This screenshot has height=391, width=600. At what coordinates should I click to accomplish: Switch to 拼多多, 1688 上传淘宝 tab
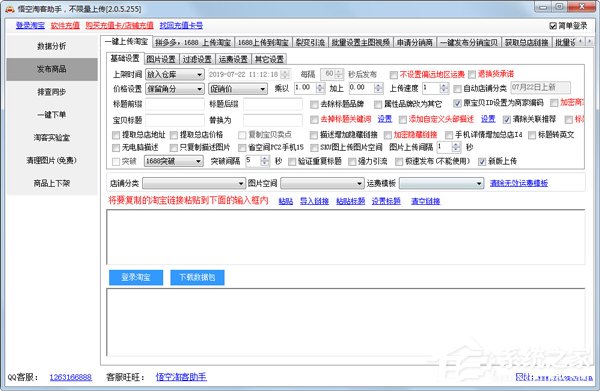(193, 42)
